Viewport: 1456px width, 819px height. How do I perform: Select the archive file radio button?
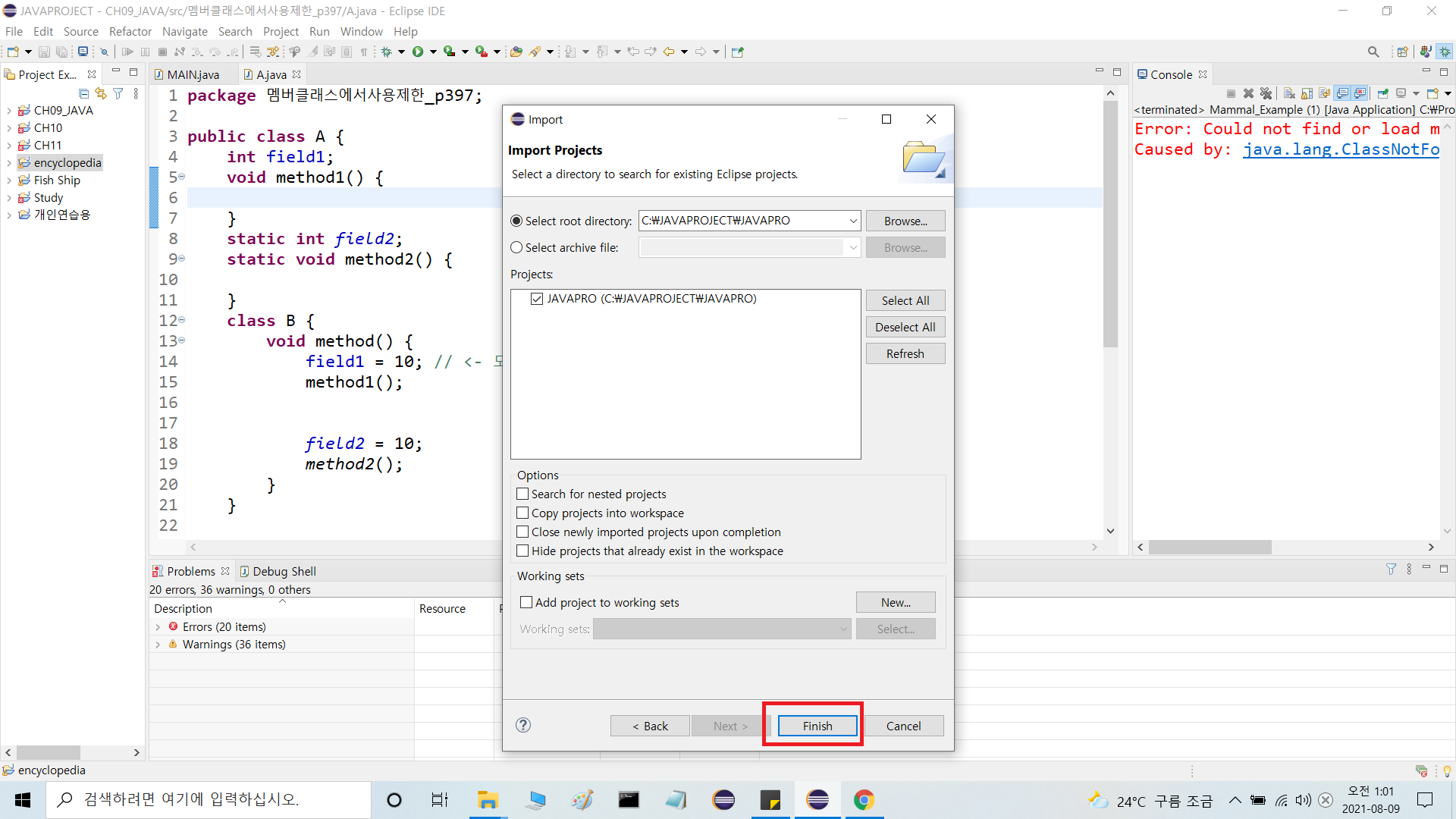516,247
